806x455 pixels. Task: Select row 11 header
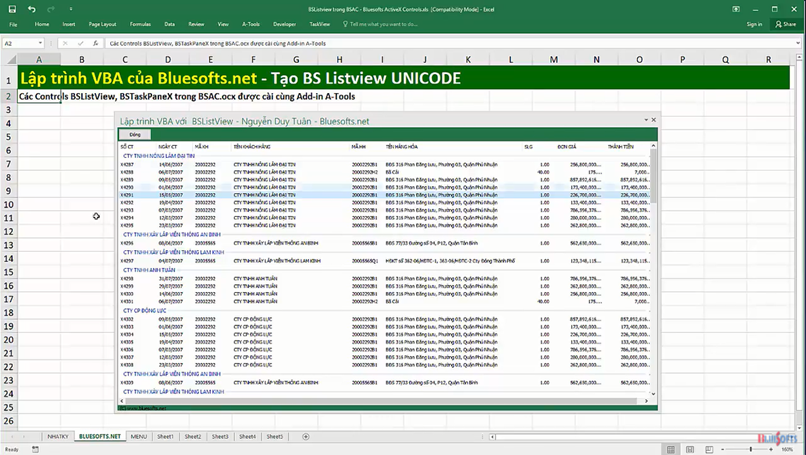[9, 218]
